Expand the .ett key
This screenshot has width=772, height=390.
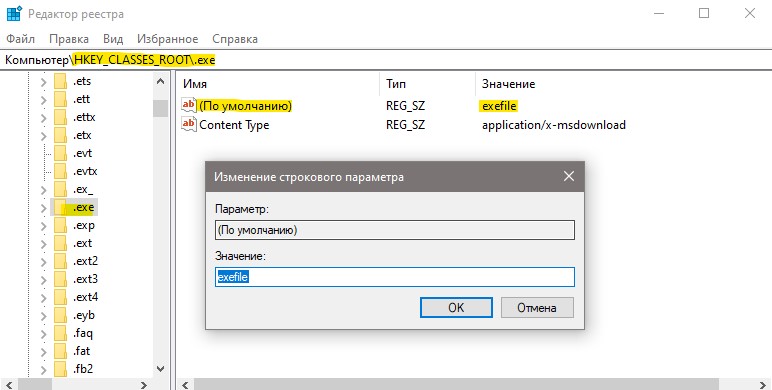pyautogui.click(x=43, y=100)
